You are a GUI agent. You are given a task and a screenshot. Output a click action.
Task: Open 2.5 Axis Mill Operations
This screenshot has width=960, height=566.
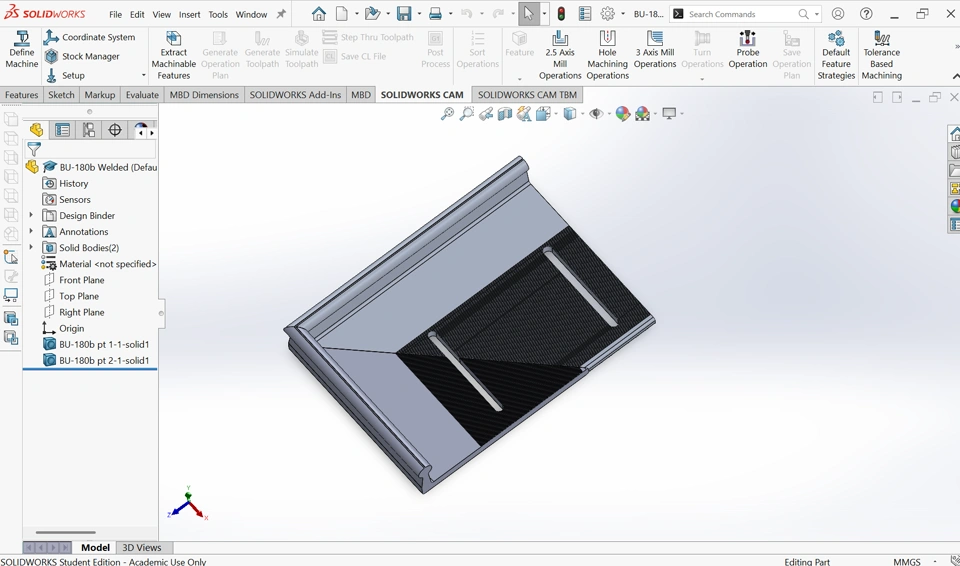560,56
